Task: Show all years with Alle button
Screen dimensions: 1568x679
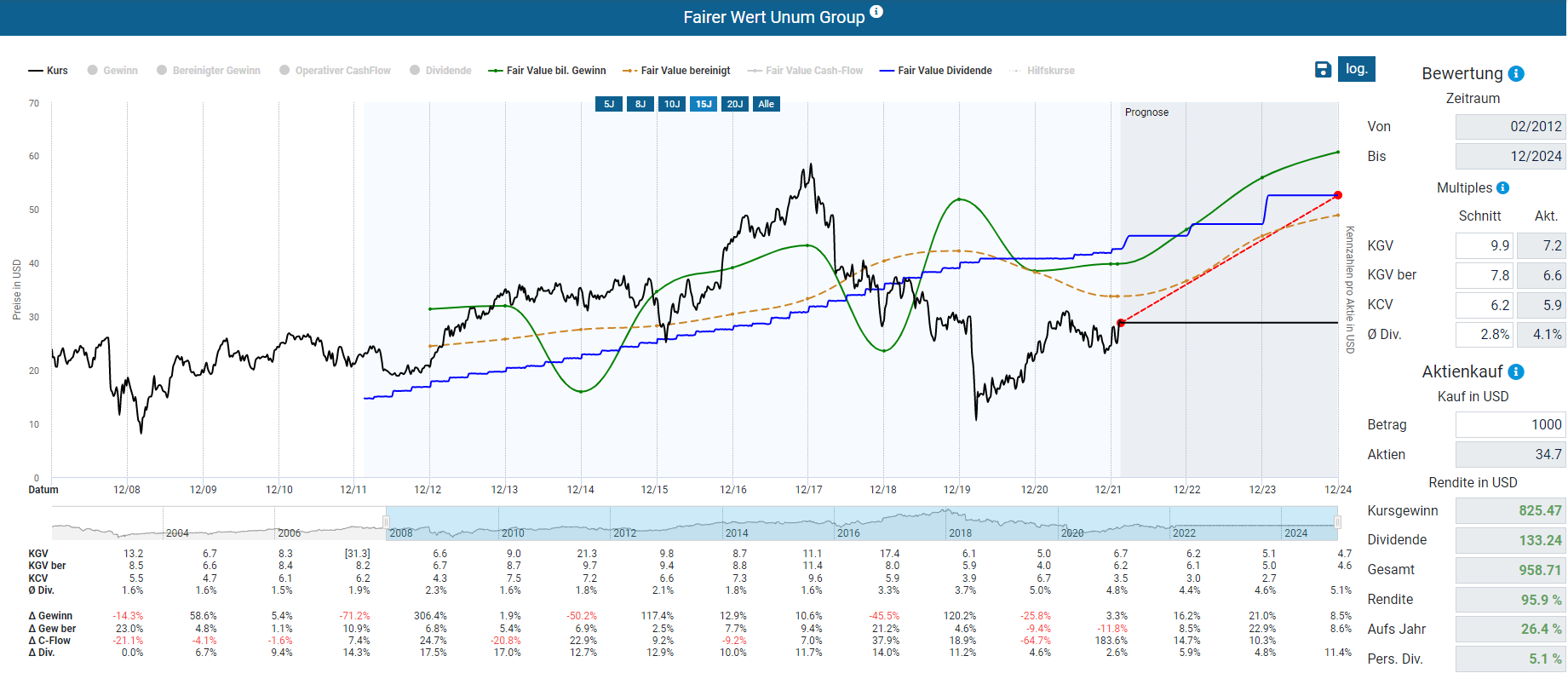Action: click(767, 104)
